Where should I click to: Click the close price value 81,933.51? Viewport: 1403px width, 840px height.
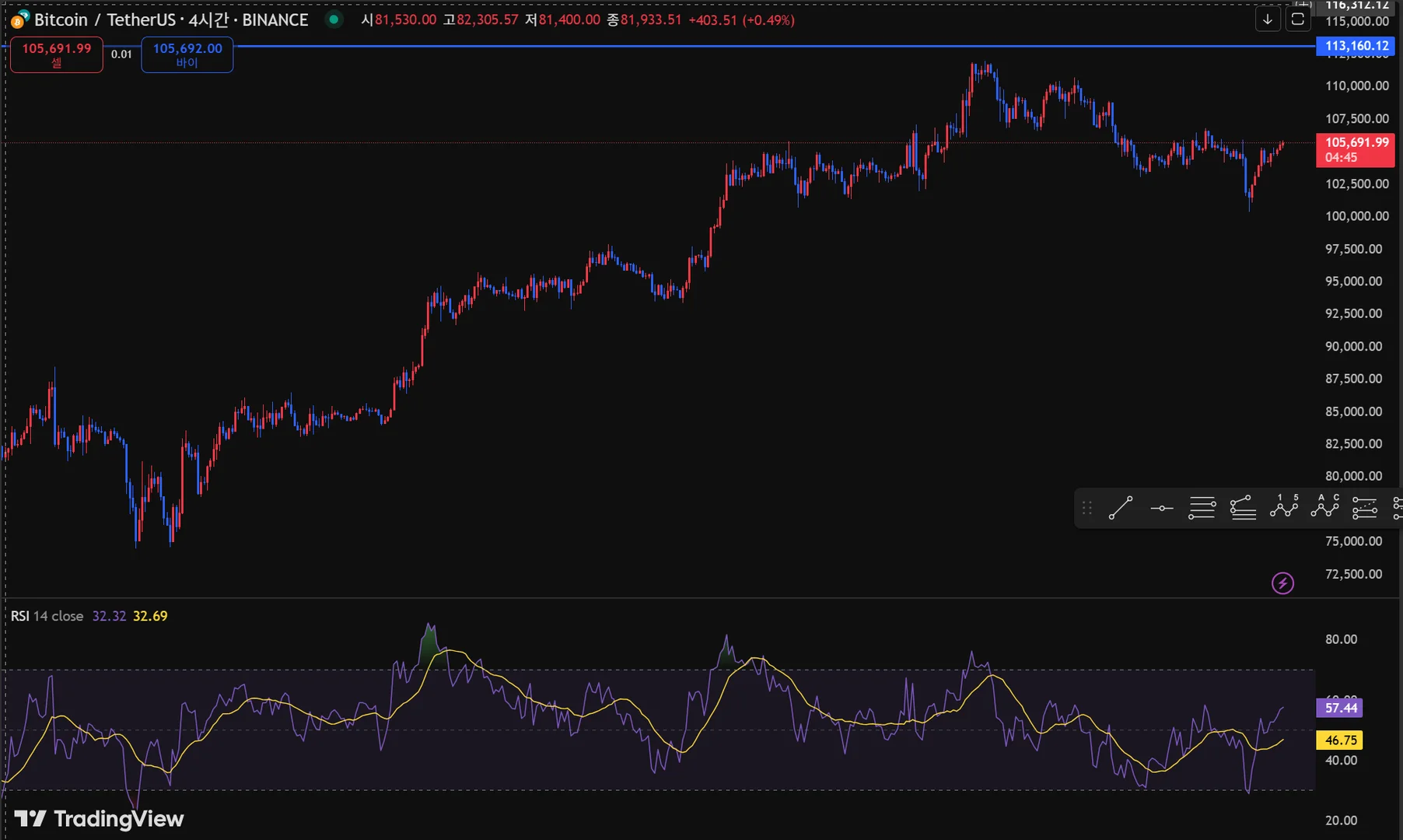click(651, 20)
